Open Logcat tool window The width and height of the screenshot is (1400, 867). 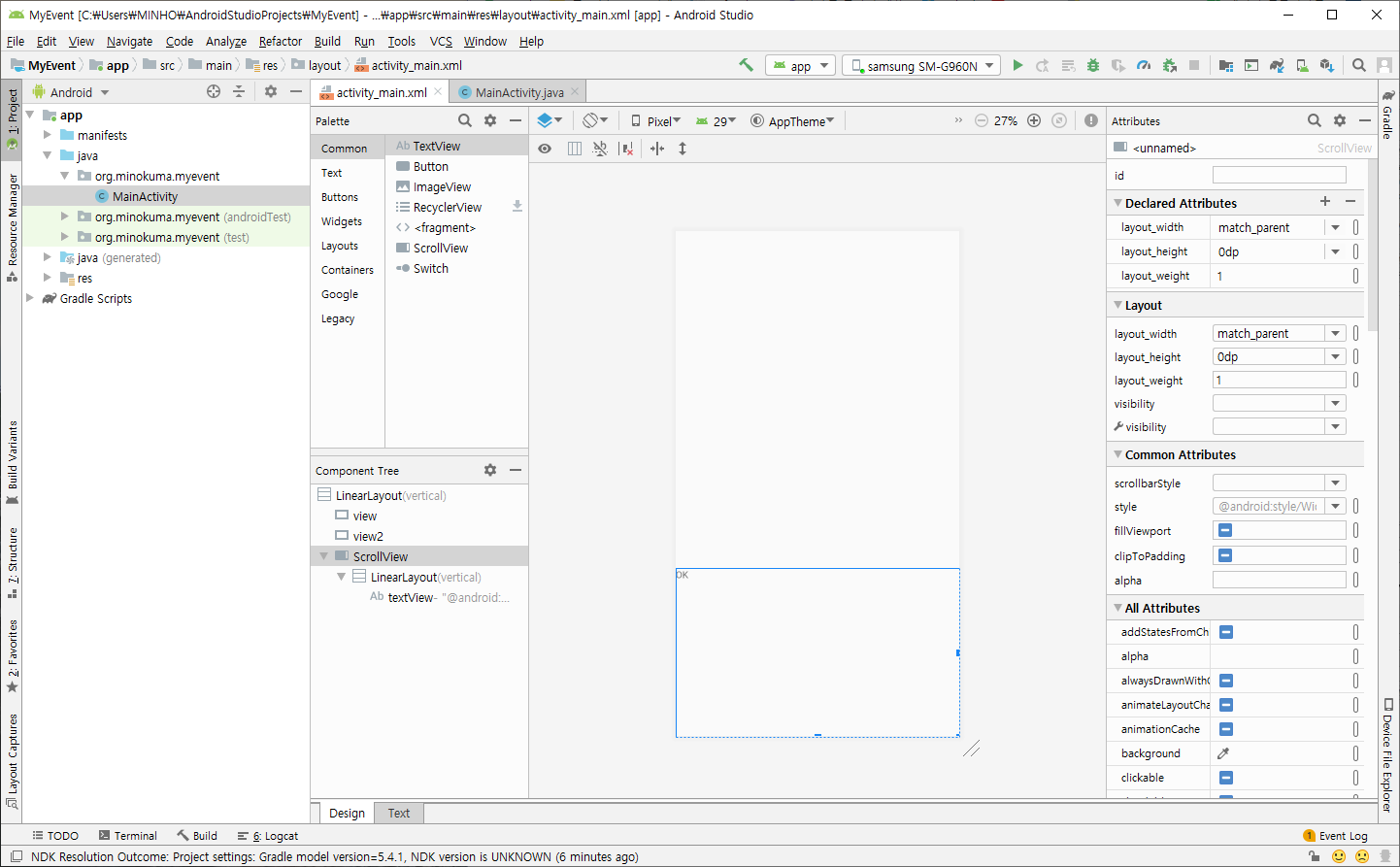pos(268,835)
